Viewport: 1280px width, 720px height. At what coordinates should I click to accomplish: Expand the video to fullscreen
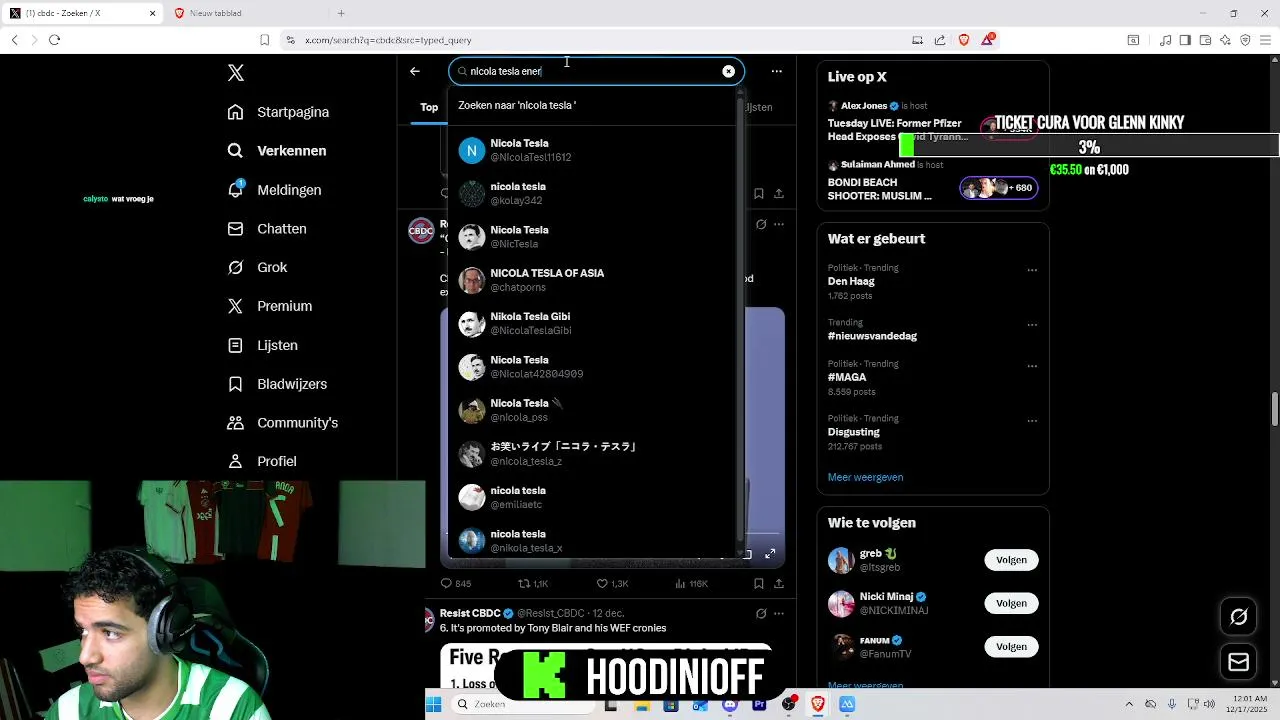click(770, 554)
